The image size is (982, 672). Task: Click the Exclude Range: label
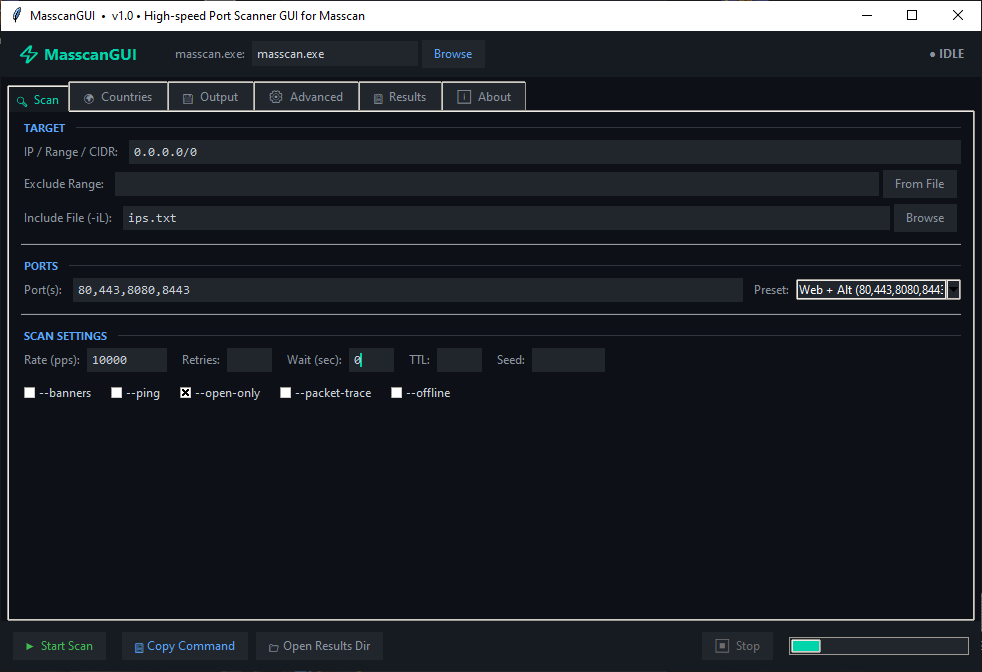64,184
